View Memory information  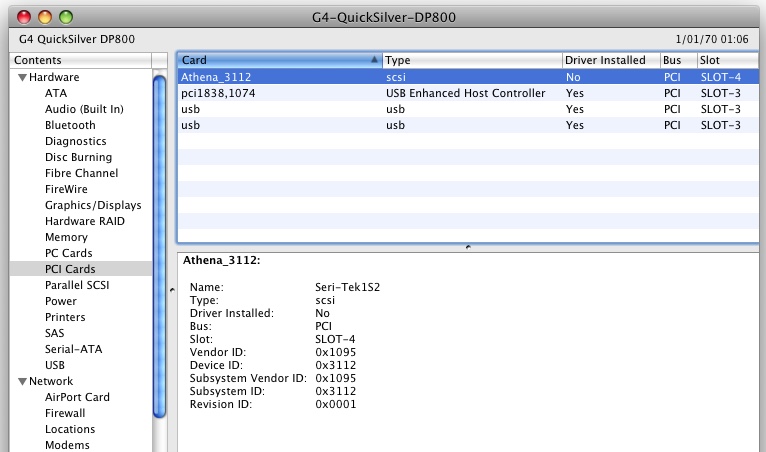(66, 237)
